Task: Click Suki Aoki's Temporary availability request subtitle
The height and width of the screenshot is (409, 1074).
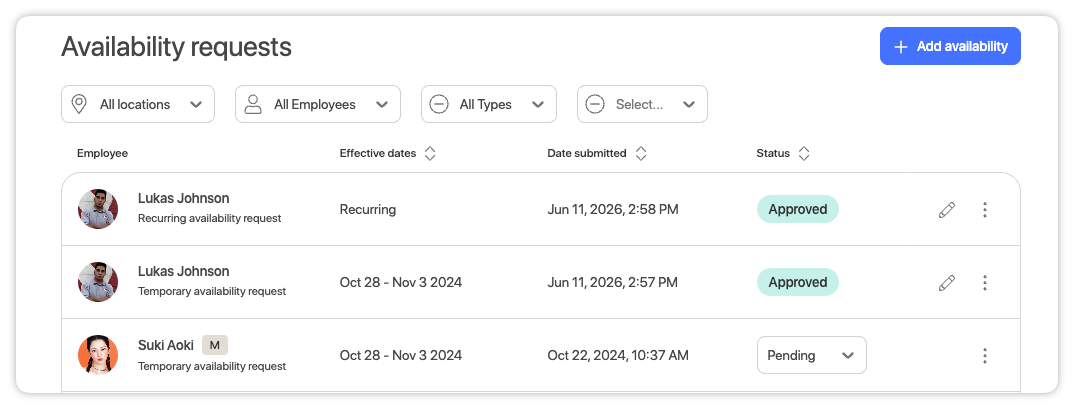Action: 212,366
